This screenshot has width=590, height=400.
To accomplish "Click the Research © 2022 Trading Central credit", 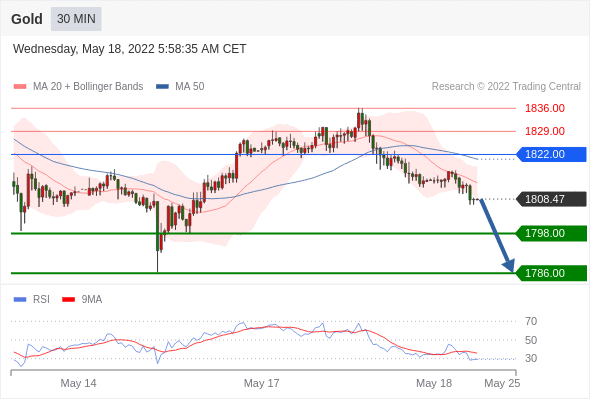I will click(506, 87).
